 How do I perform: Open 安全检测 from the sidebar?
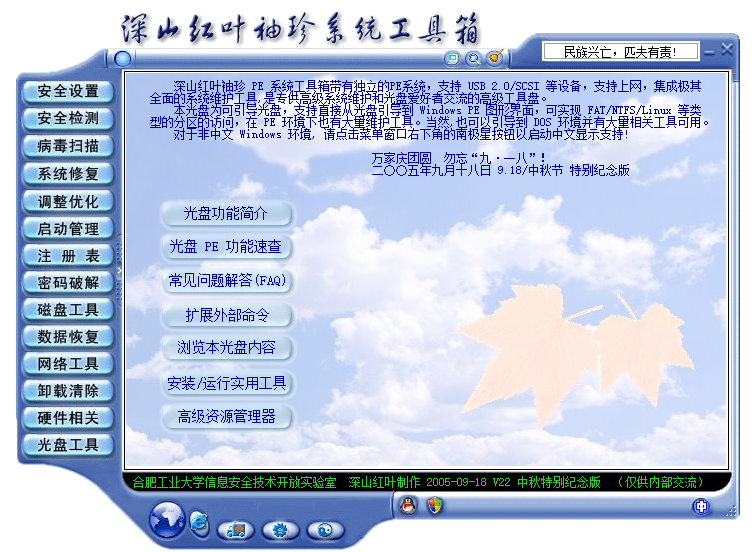[68, 118]
